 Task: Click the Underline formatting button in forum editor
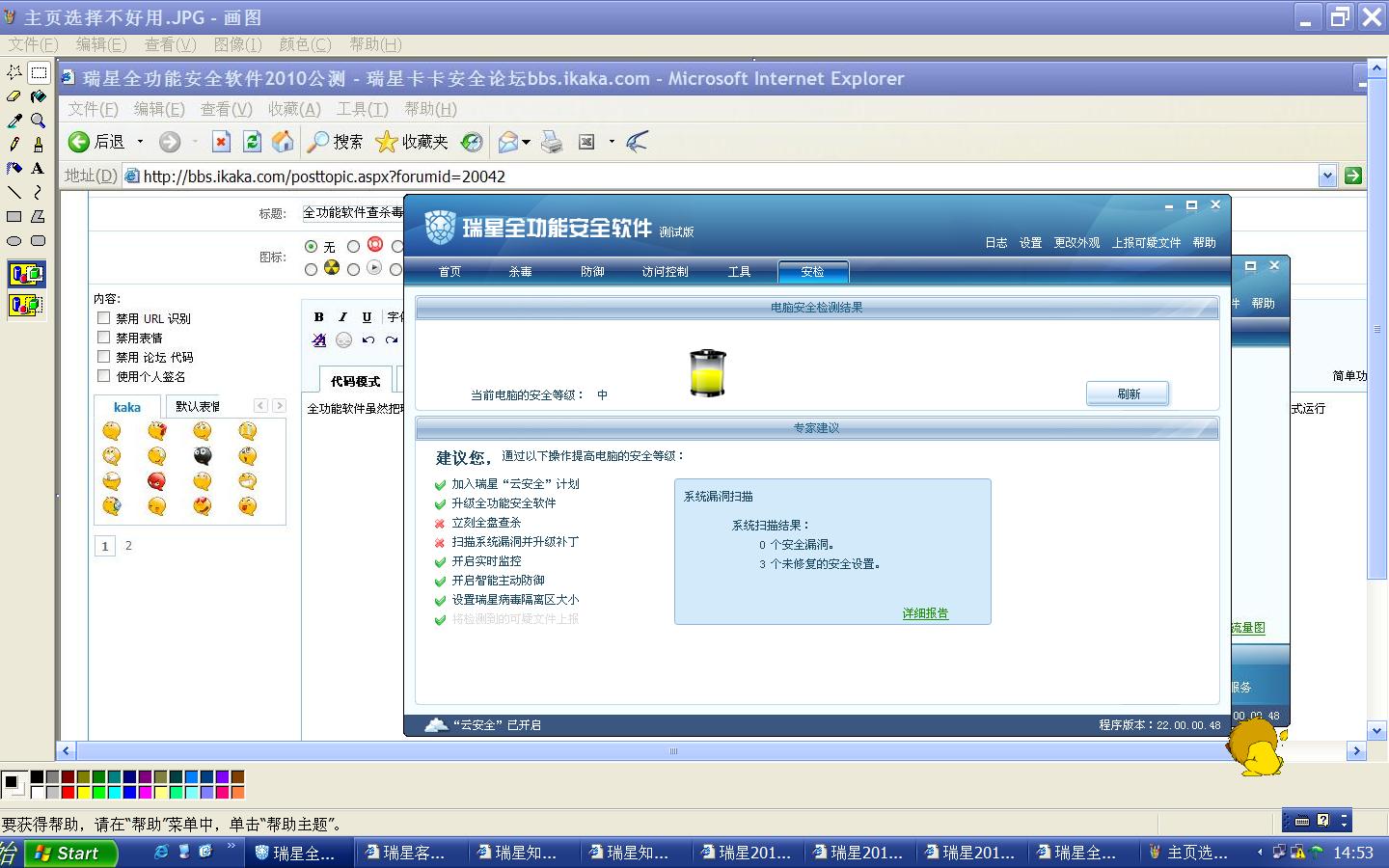(x=367, y=316)
